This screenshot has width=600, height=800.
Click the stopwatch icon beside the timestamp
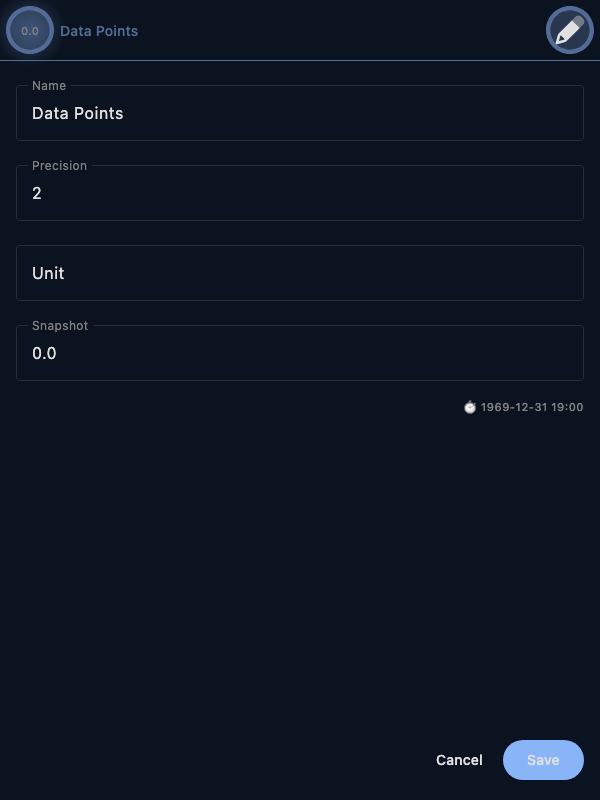pos(470,408)
